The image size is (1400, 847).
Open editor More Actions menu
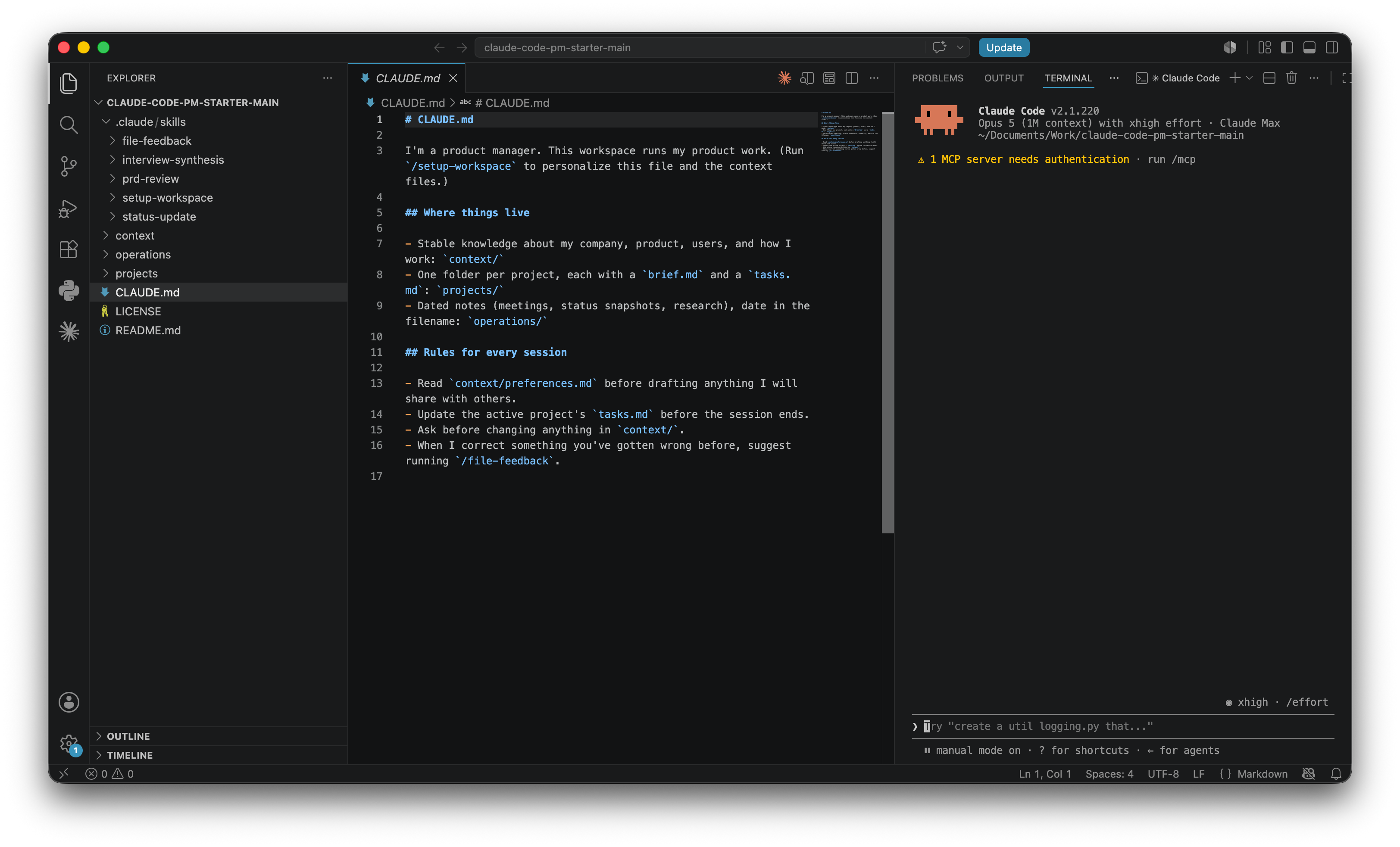pyautogui.click(x=874, y=78)
